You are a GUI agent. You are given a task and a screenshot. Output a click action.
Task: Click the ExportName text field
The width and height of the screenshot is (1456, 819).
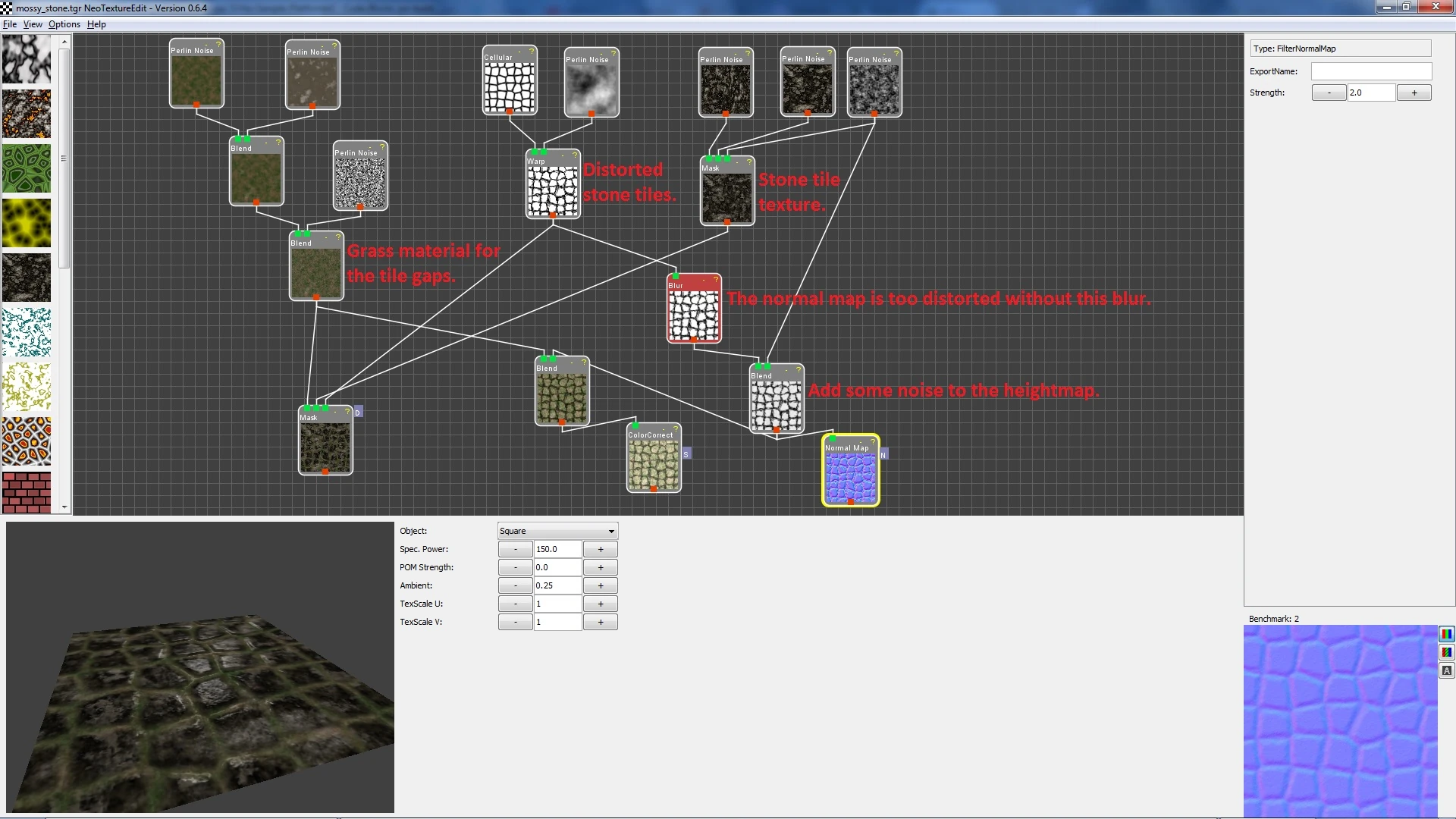pyautogui.click(x=1371, y=71)
